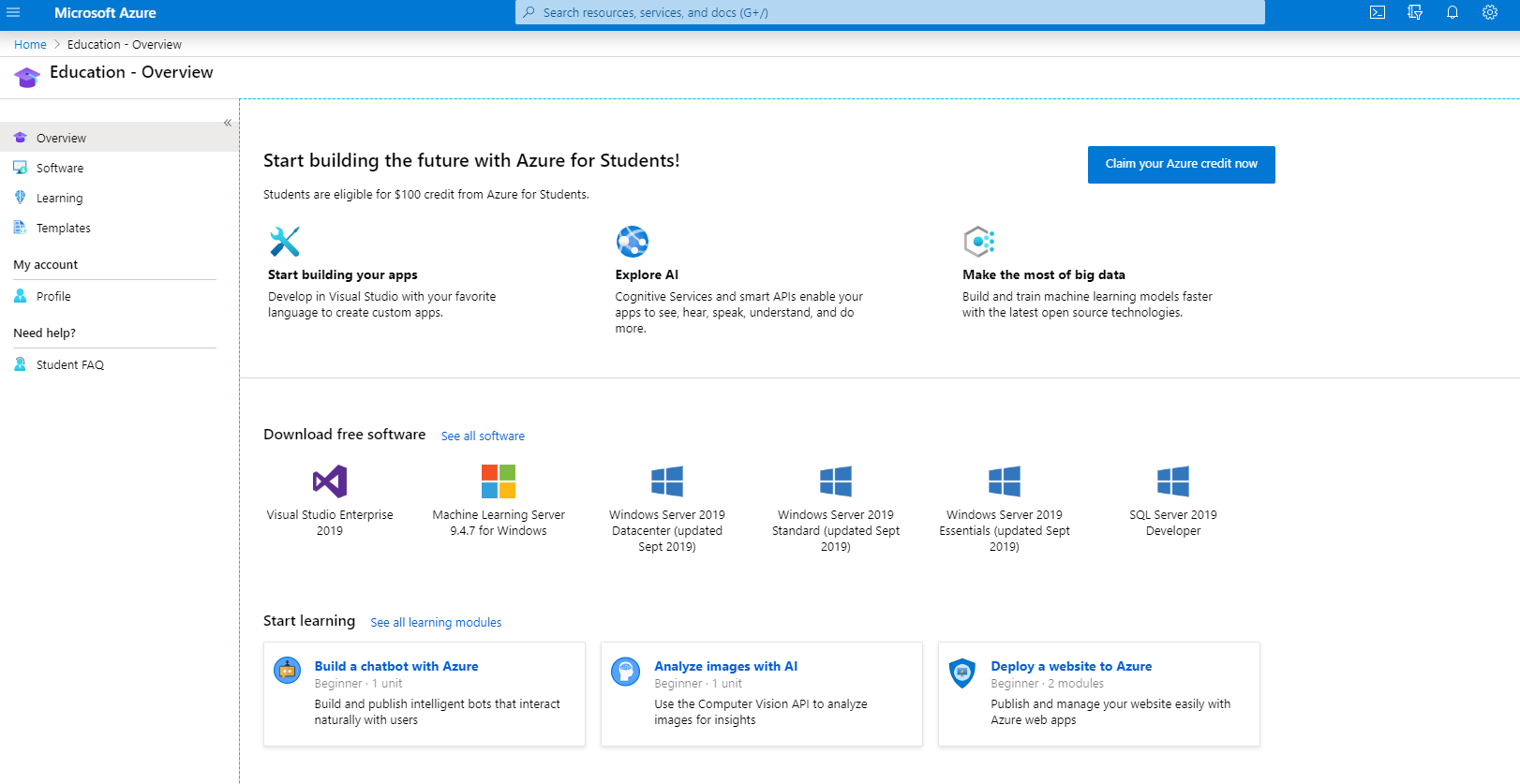The image size is (1520, 784).
Task: Open the Azure portal hamburger menu
Action: tap(13, 13)
